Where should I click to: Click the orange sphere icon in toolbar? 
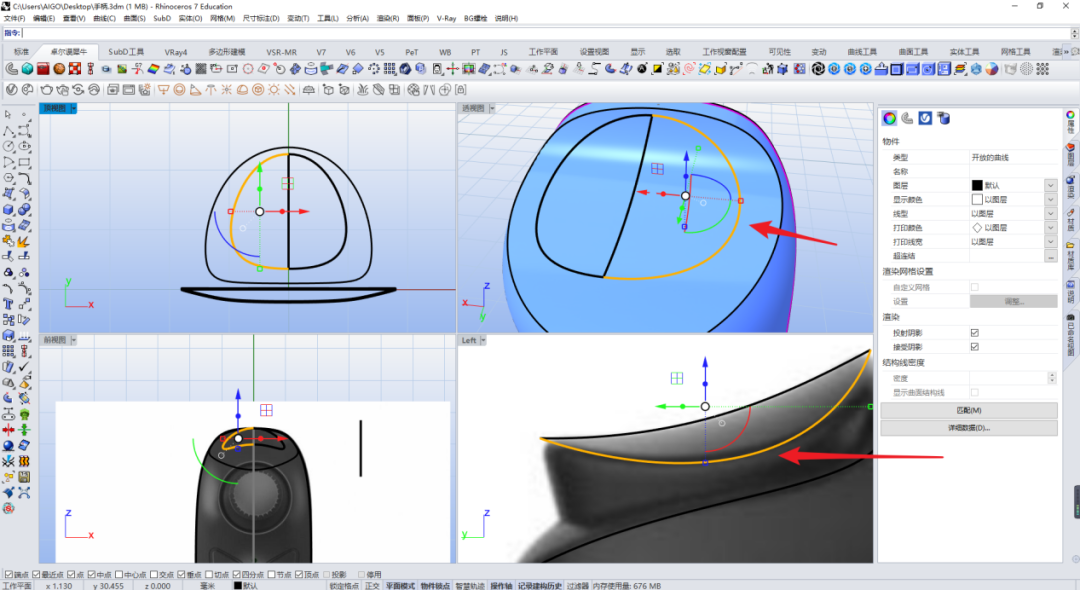point(59,69)
